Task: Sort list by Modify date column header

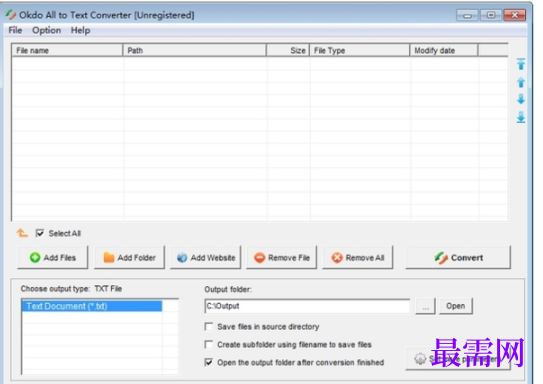Action: [444, 51]
